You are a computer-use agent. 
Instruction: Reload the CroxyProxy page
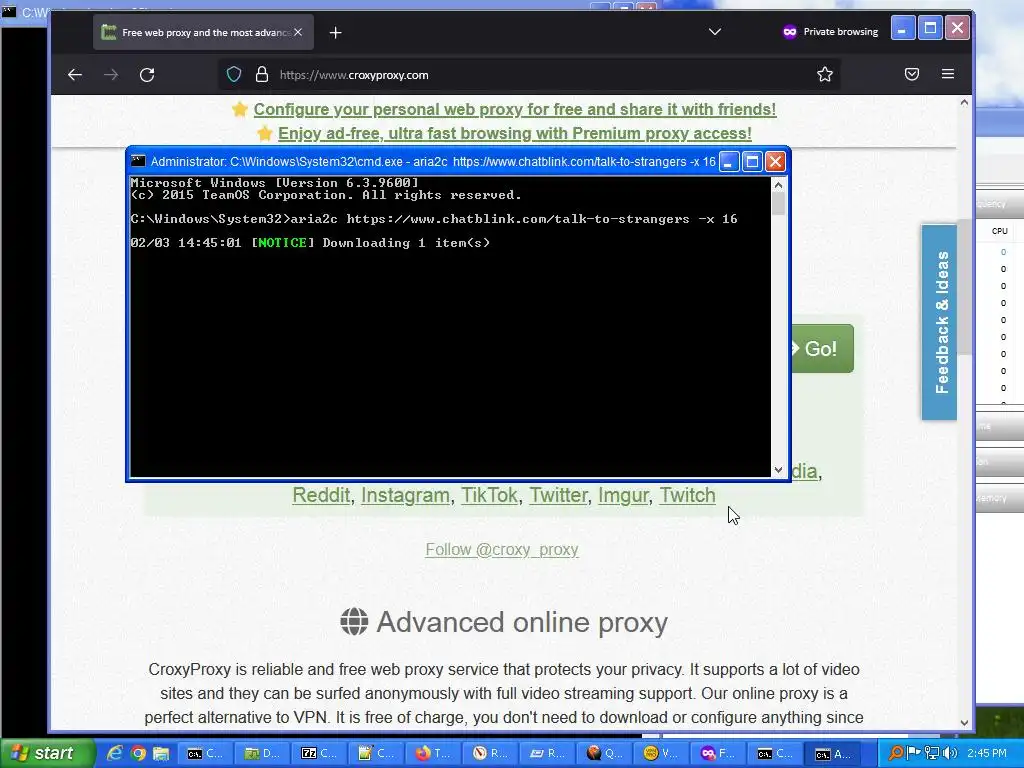(147, 74)
